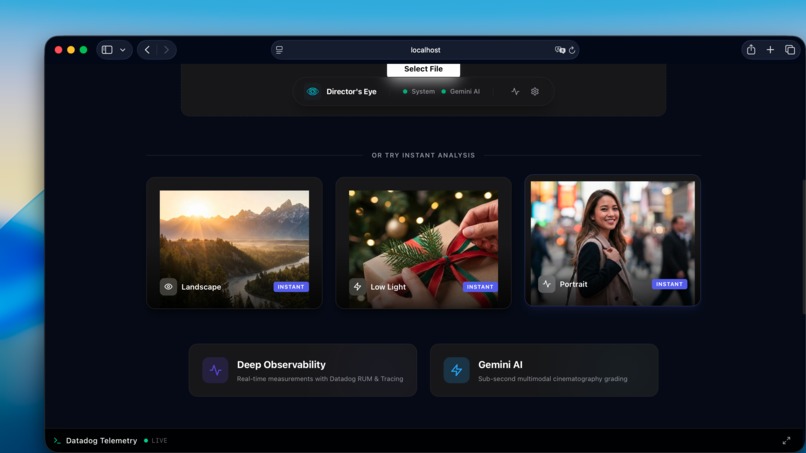This screenshot has width=806, height=453.
Task: Click the localhost address bar
Action: click(x=425, y=50)
